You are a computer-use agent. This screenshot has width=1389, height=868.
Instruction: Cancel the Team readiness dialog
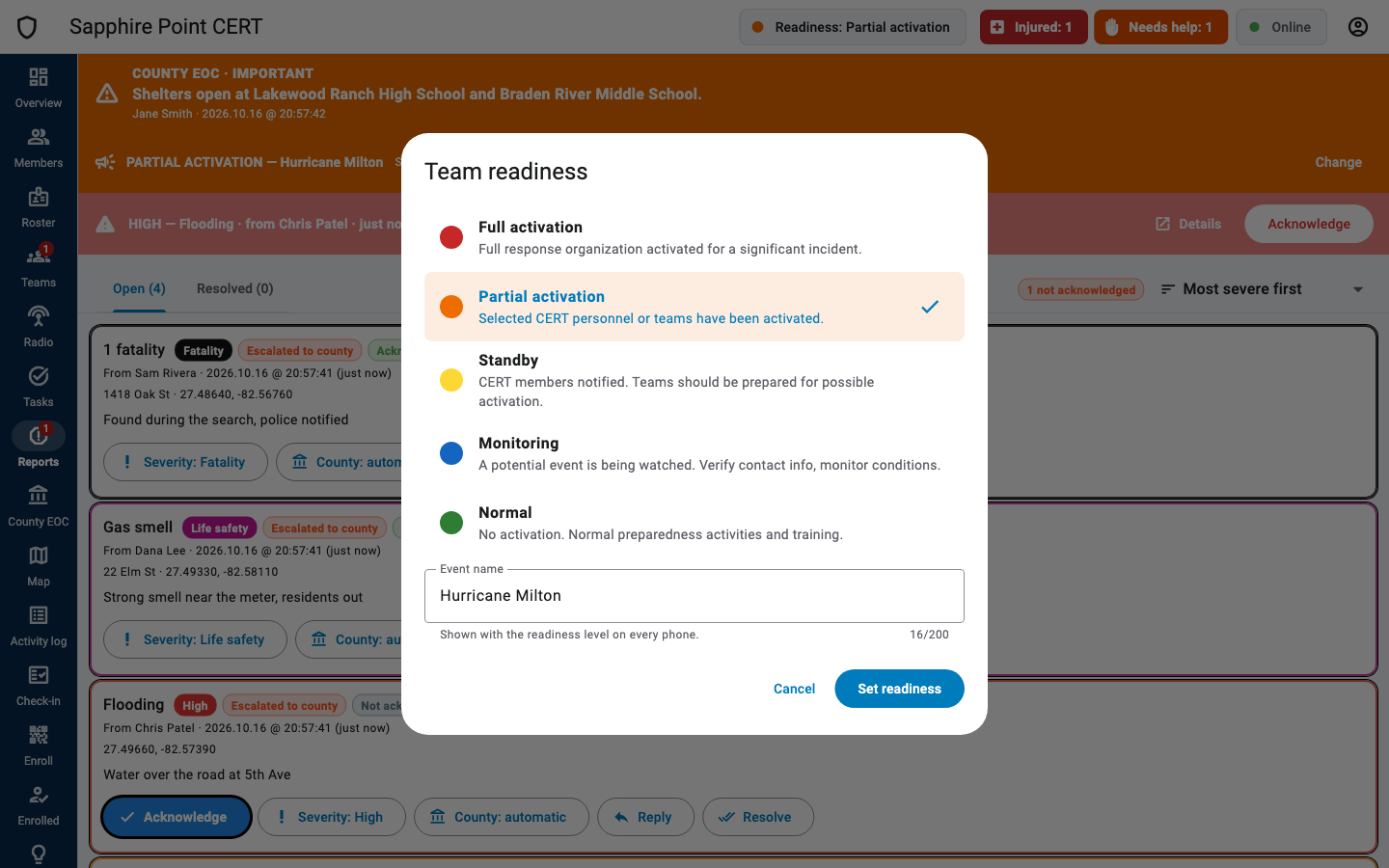click(x=794, y=689)
